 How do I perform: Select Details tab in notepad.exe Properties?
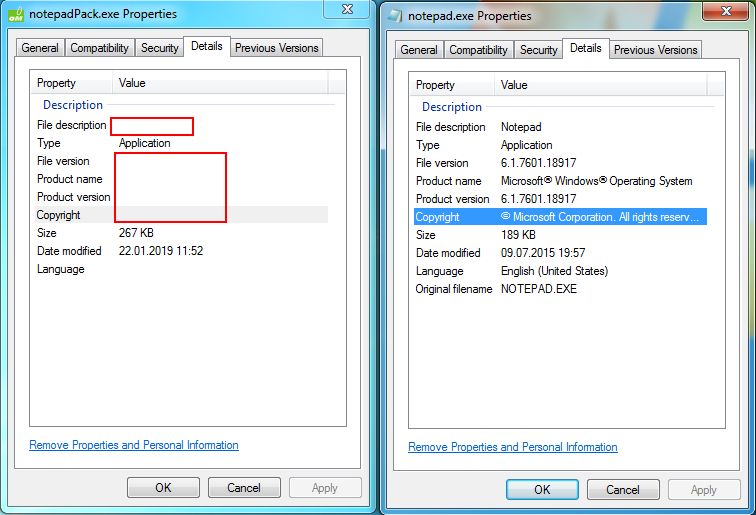(x=586, y=48)
